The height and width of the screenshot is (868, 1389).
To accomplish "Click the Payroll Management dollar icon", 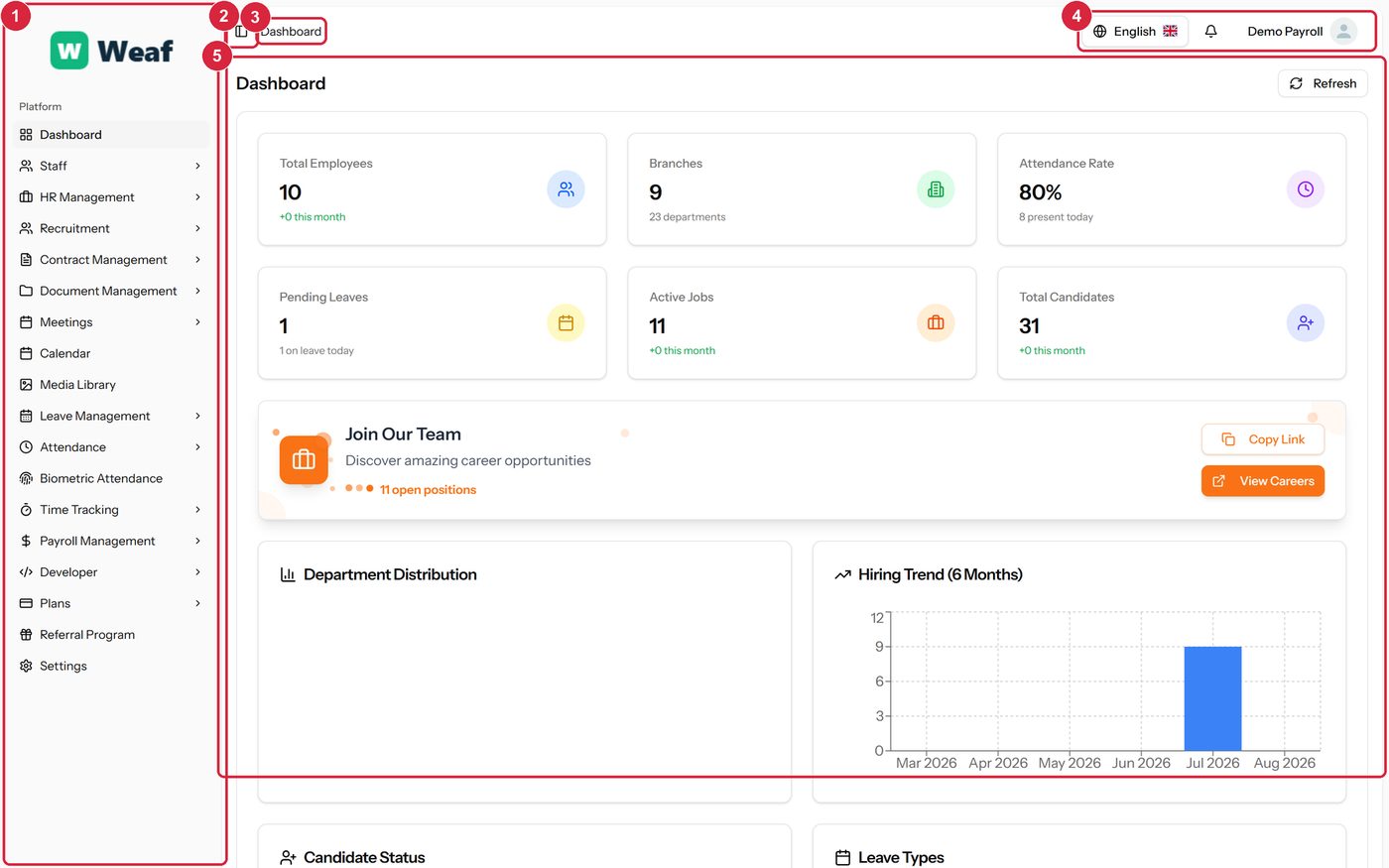I will coord(26,541).
